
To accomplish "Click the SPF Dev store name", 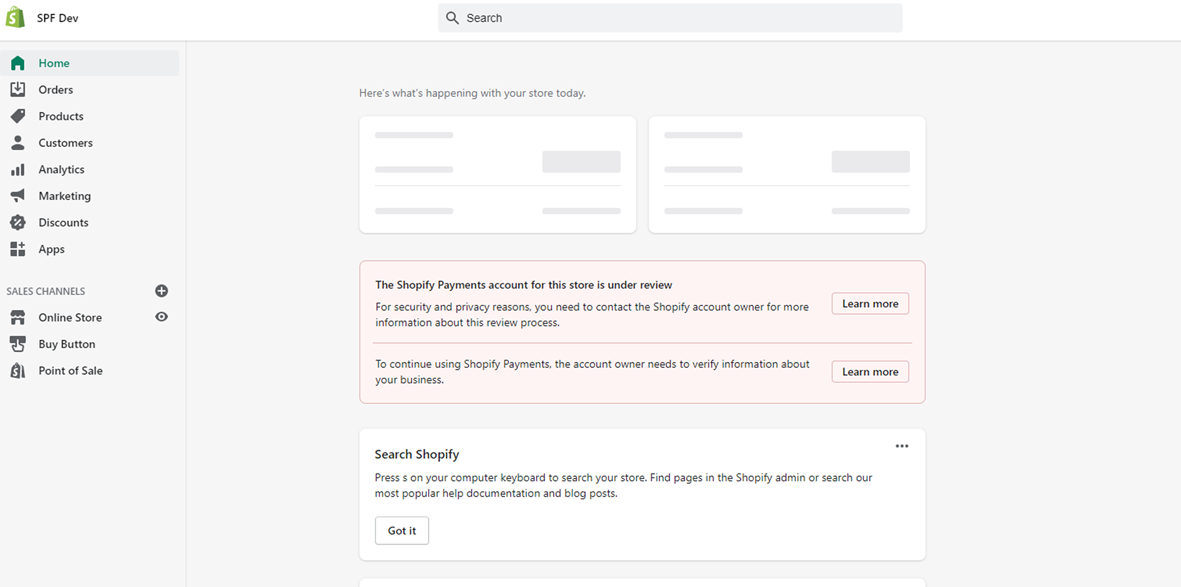I will 58,18.
